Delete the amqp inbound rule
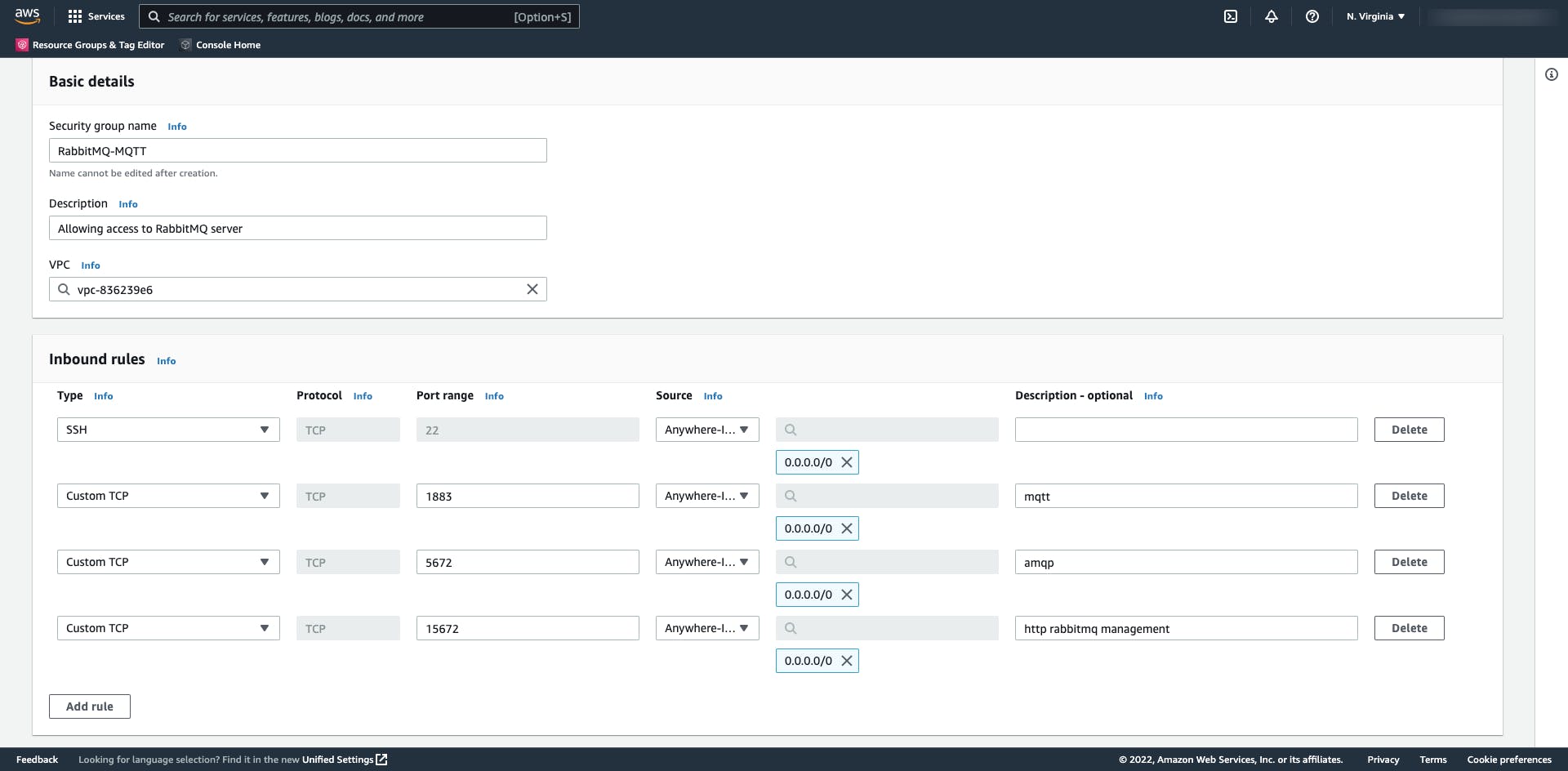 coord(1409,562)
